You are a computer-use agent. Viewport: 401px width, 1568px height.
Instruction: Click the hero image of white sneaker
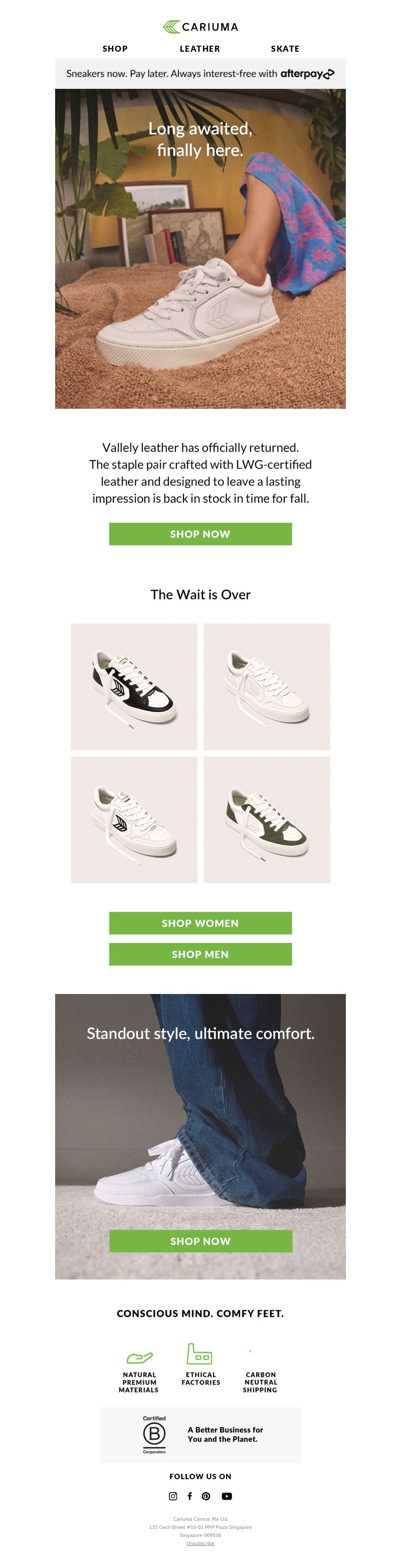pos(200,248)
